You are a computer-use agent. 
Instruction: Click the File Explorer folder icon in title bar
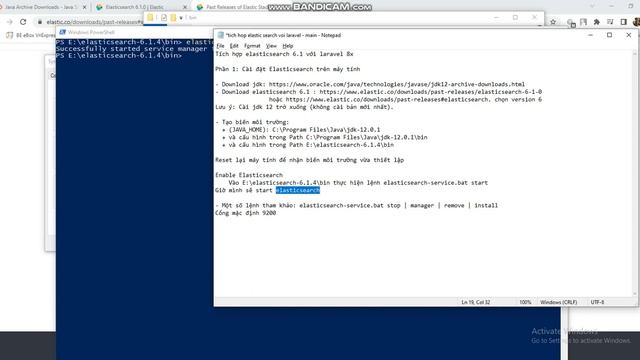[x=150, y=18]
